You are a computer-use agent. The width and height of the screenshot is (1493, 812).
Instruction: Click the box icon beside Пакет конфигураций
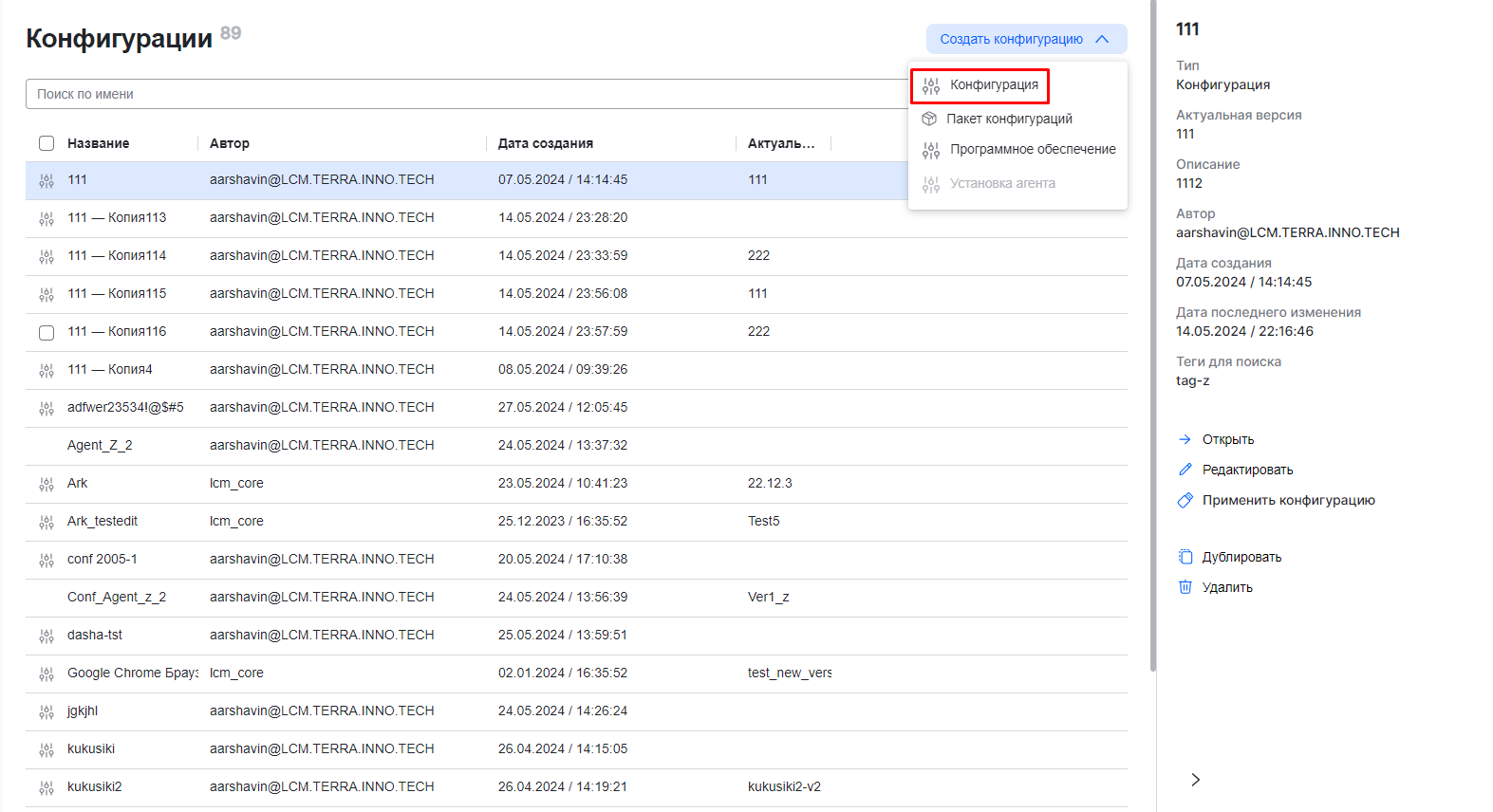(x=929, y=119)
